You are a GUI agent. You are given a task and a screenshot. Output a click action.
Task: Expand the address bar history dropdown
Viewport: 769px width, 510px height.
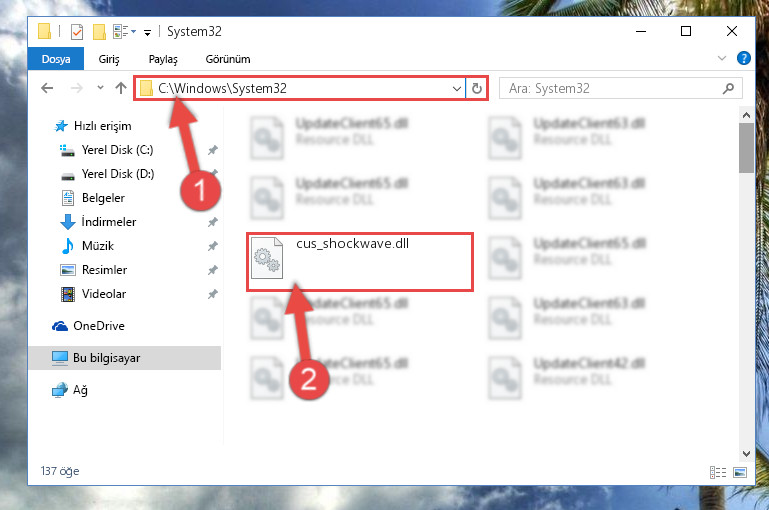(x=457, y=89)
